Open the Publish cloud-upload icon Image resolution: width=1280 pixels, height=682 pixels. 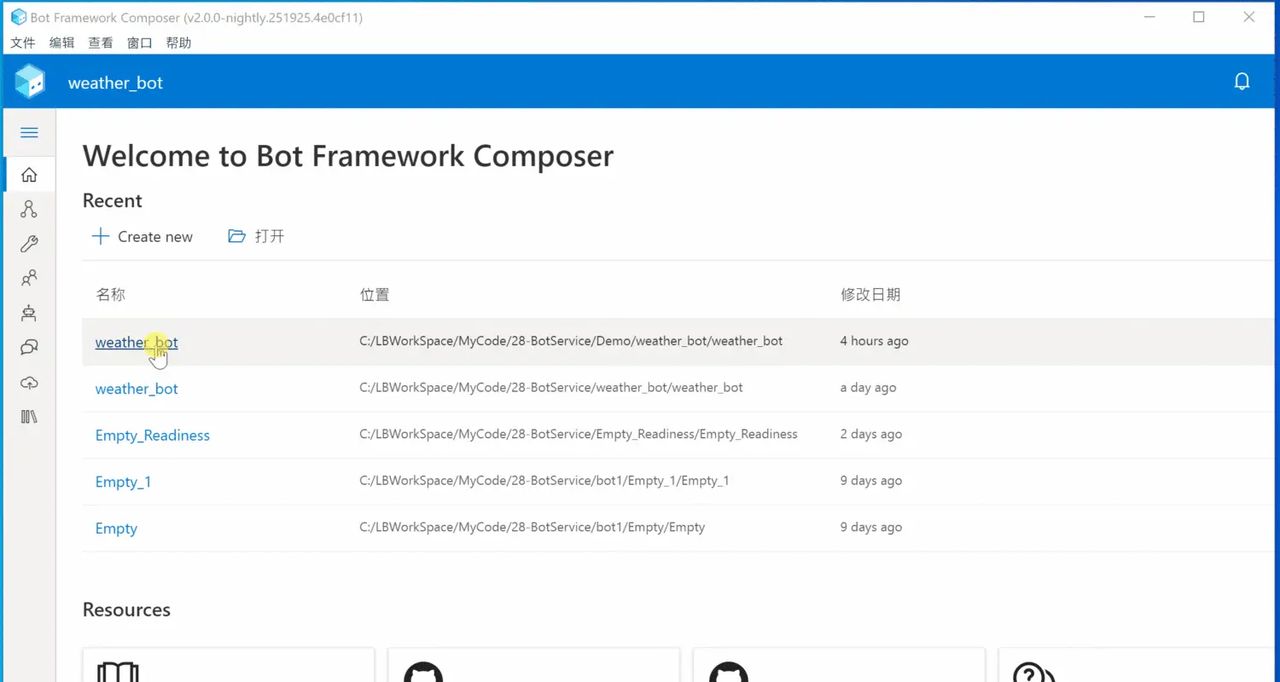(29, 382)
